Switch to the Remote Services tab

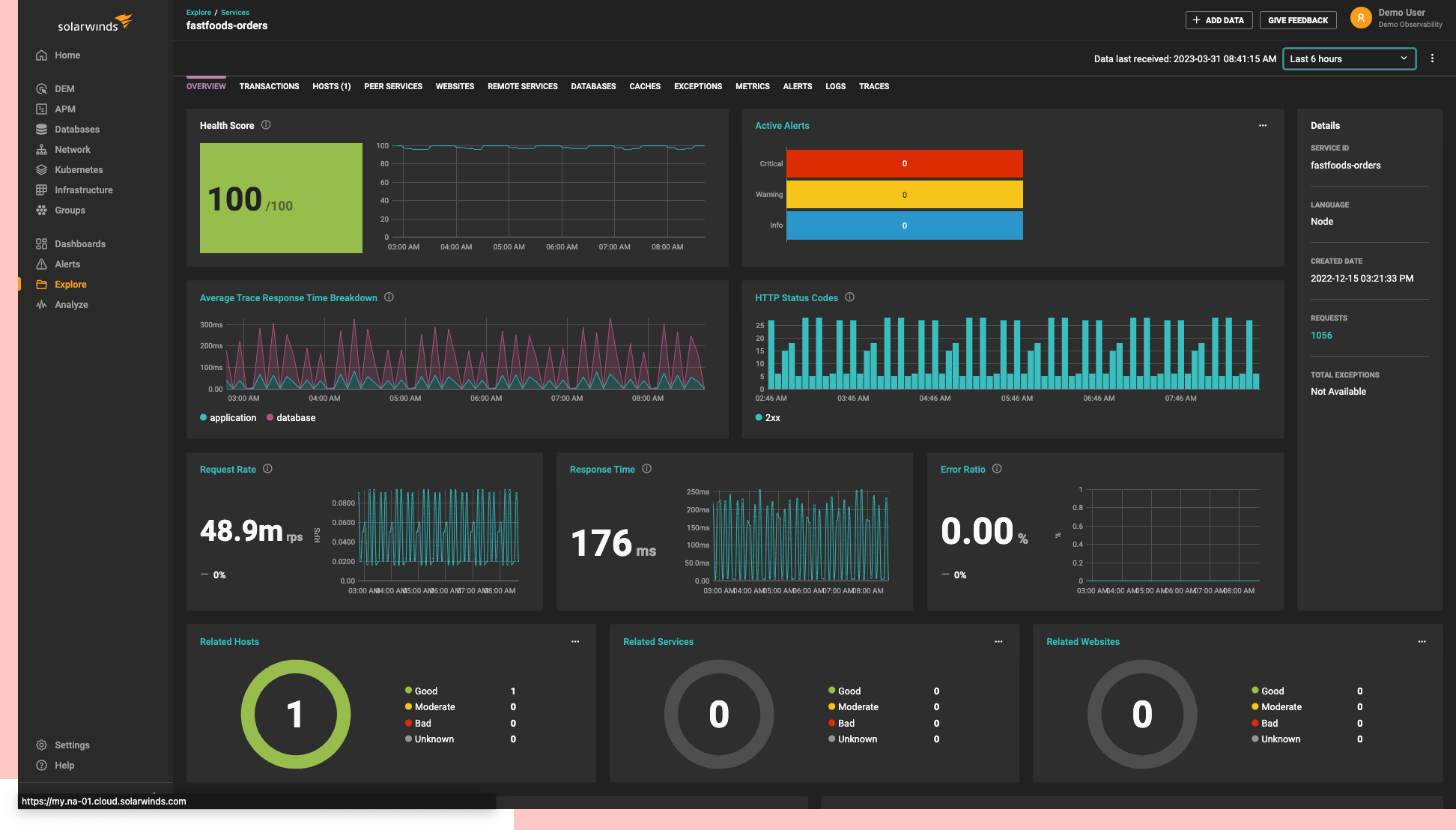(523, 87)
